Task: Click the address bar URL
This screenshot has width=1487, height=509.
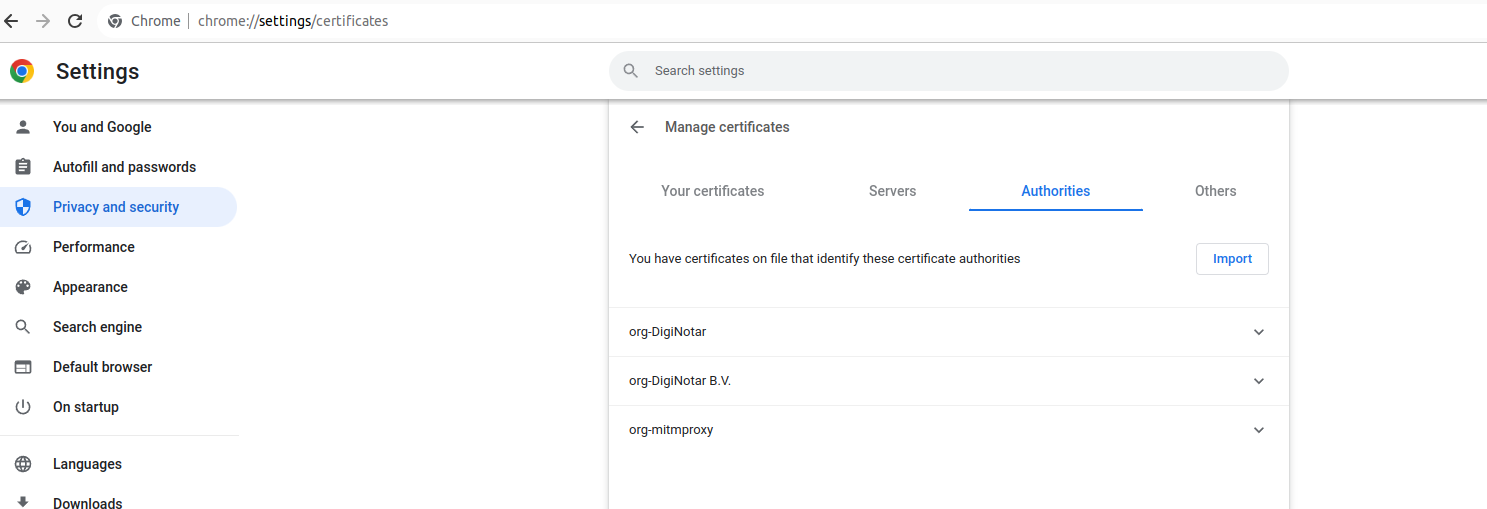Action: pyautogui.click(x=293, y=21)
